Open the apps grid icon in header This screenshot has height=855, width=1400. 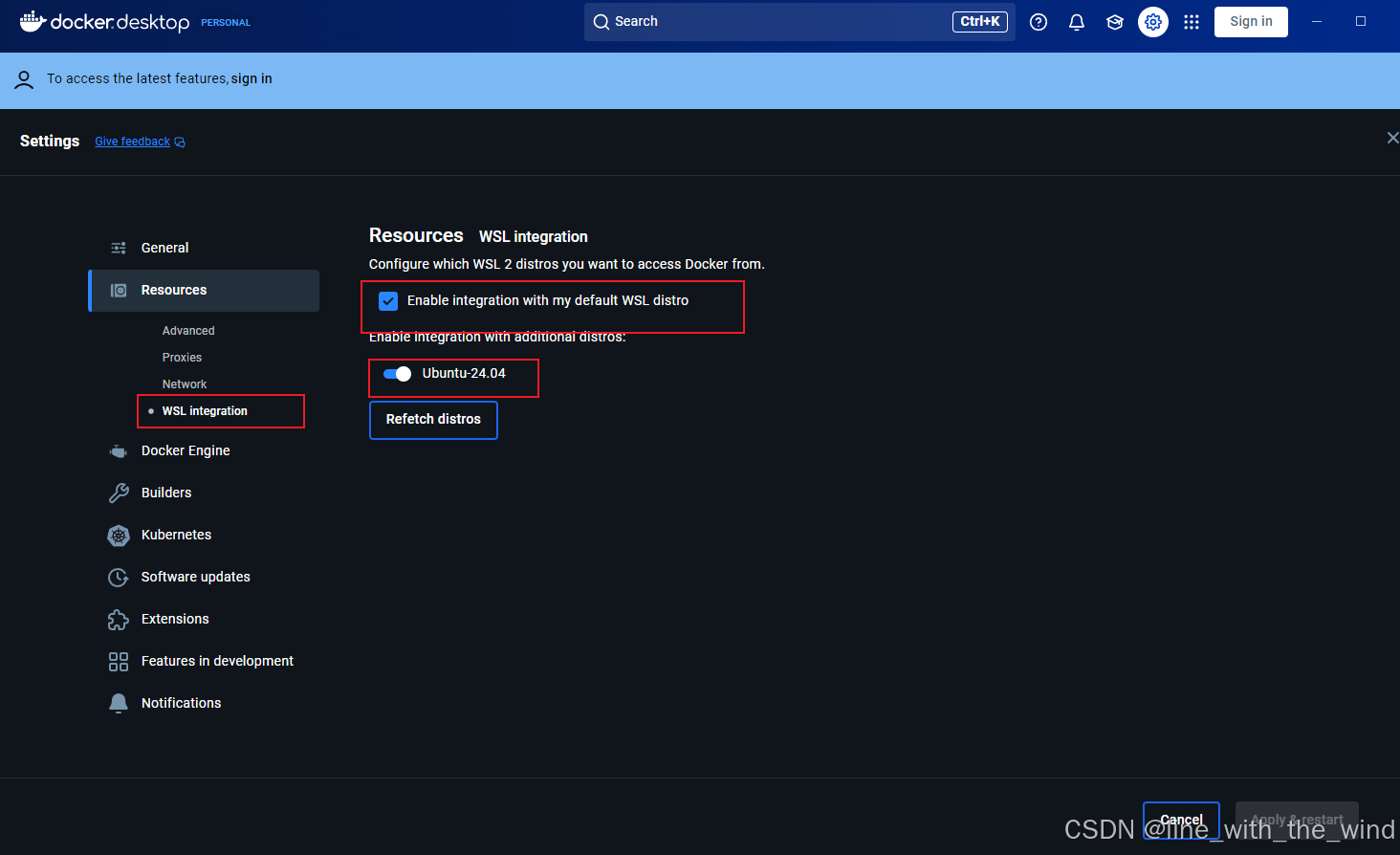tap(1192, 22)
